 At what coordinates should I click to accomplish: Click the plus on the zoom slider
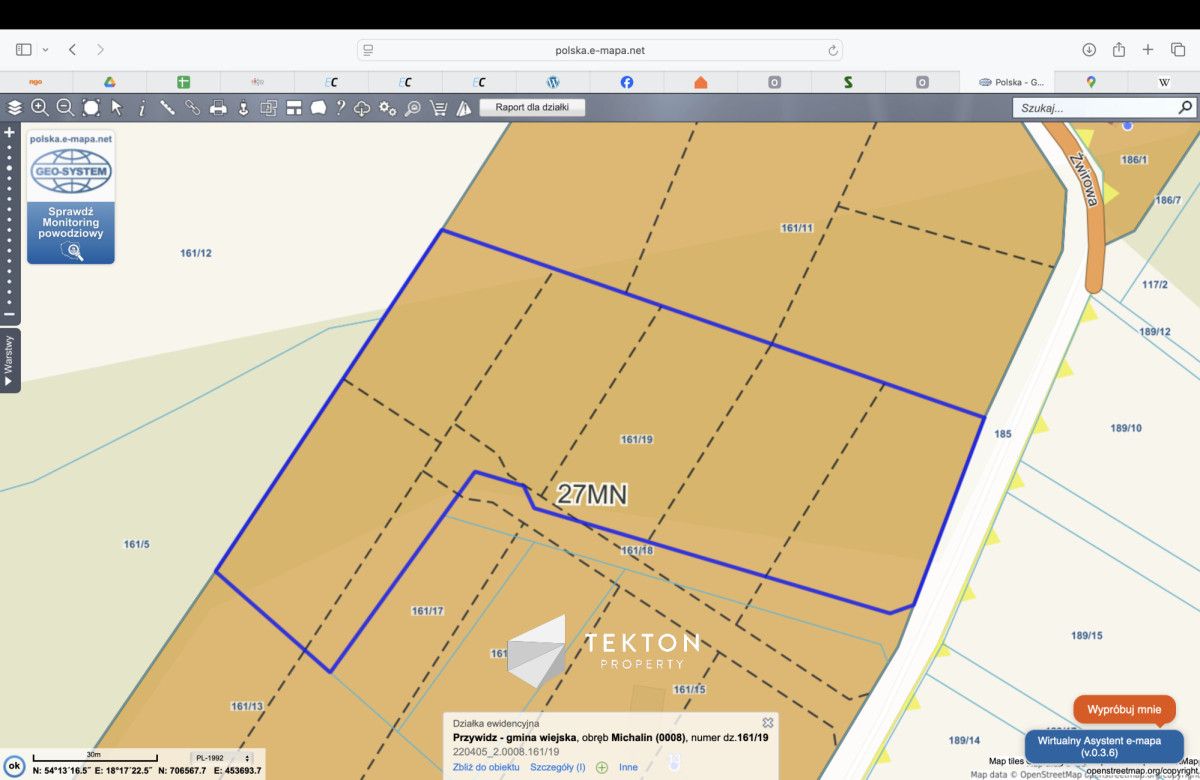(10, 132)
